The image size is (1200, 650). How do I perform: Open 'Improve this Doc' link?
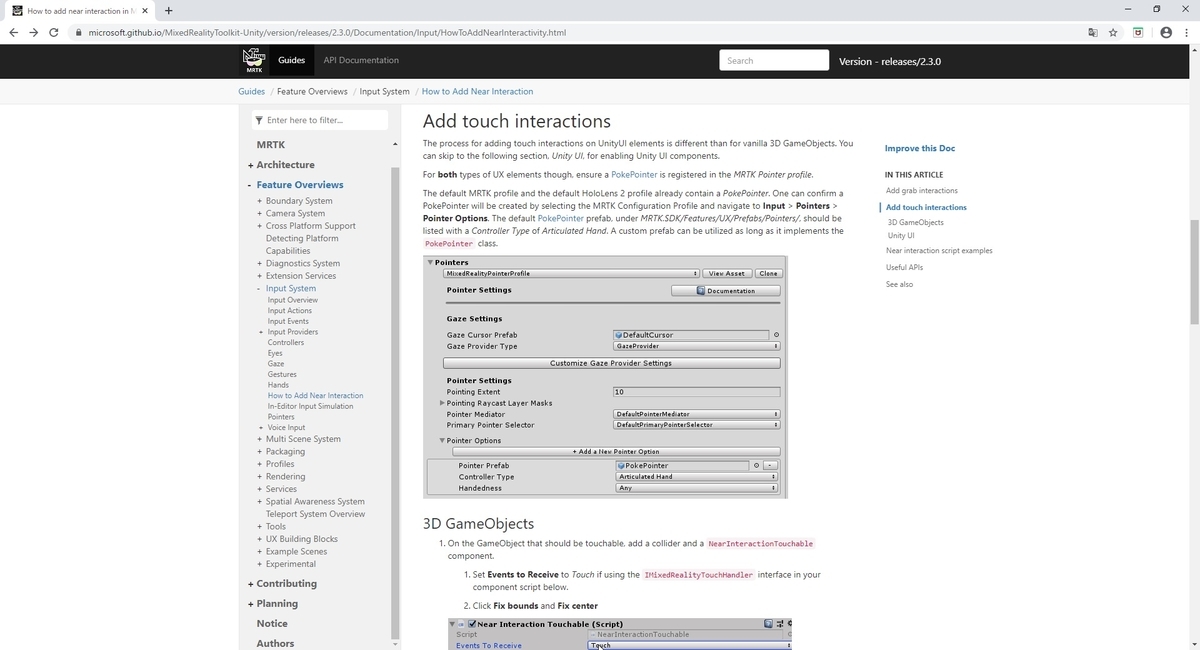(920, 148)
